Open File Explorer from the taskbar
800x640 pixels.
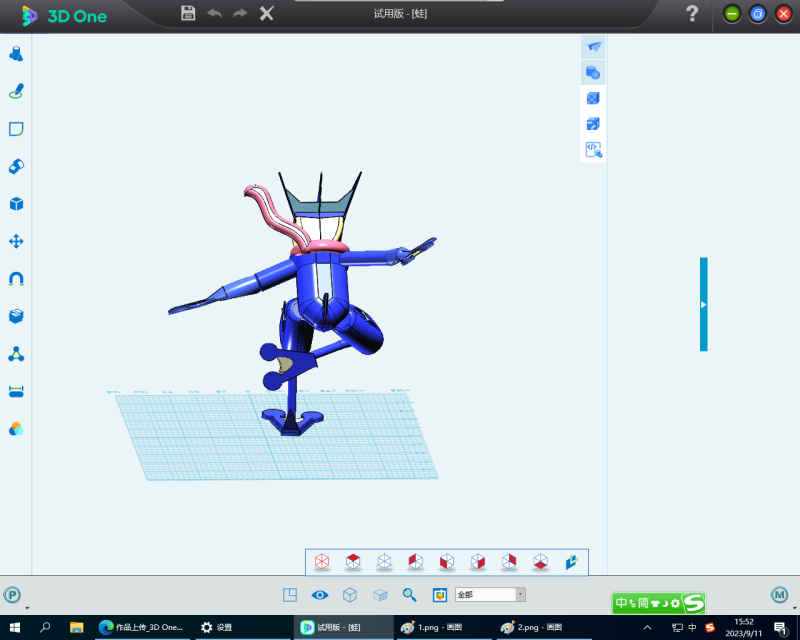[x=77, y=627]
